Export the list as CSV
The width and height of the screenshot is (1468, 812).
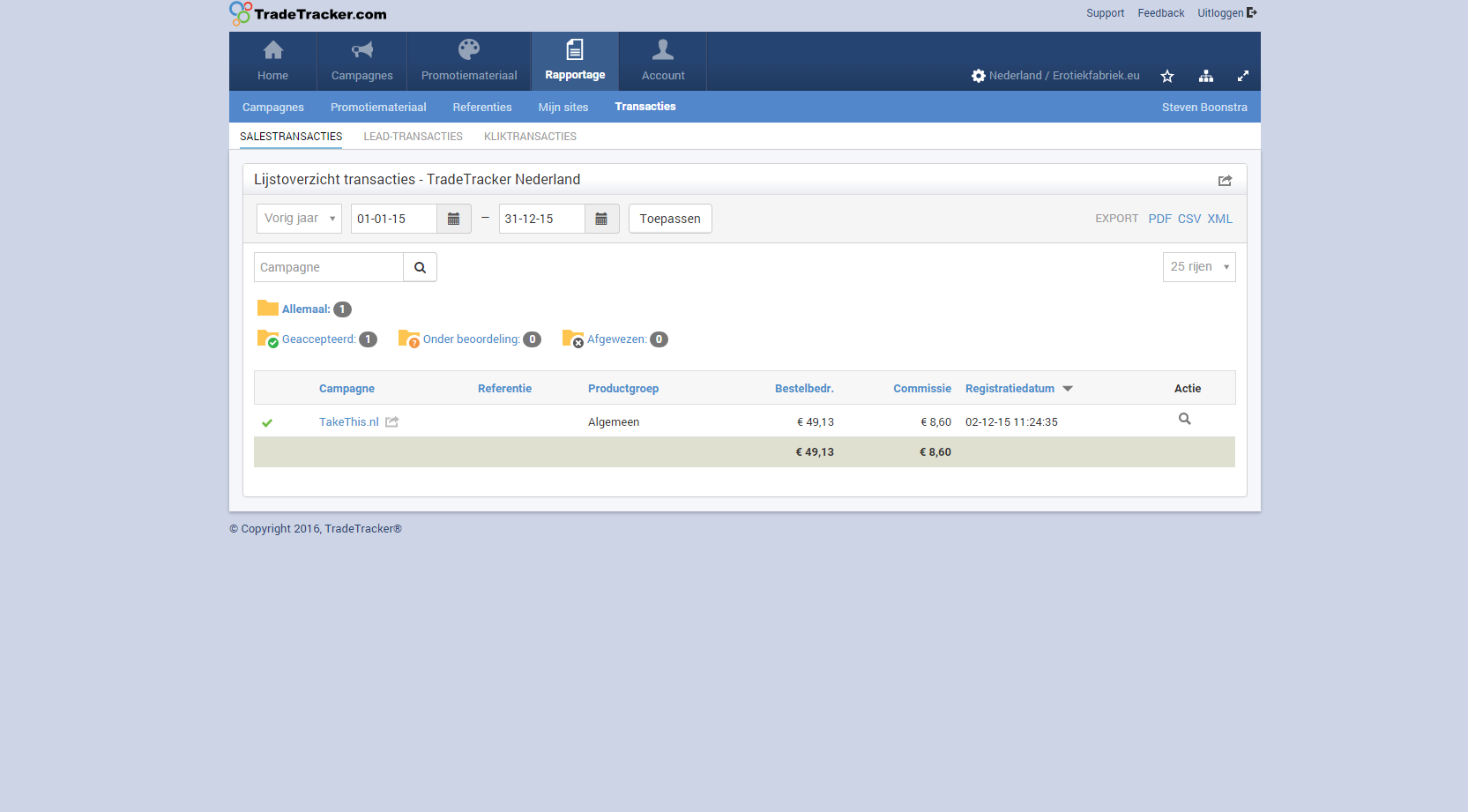pyautogui.click(x=1189, y=219)
